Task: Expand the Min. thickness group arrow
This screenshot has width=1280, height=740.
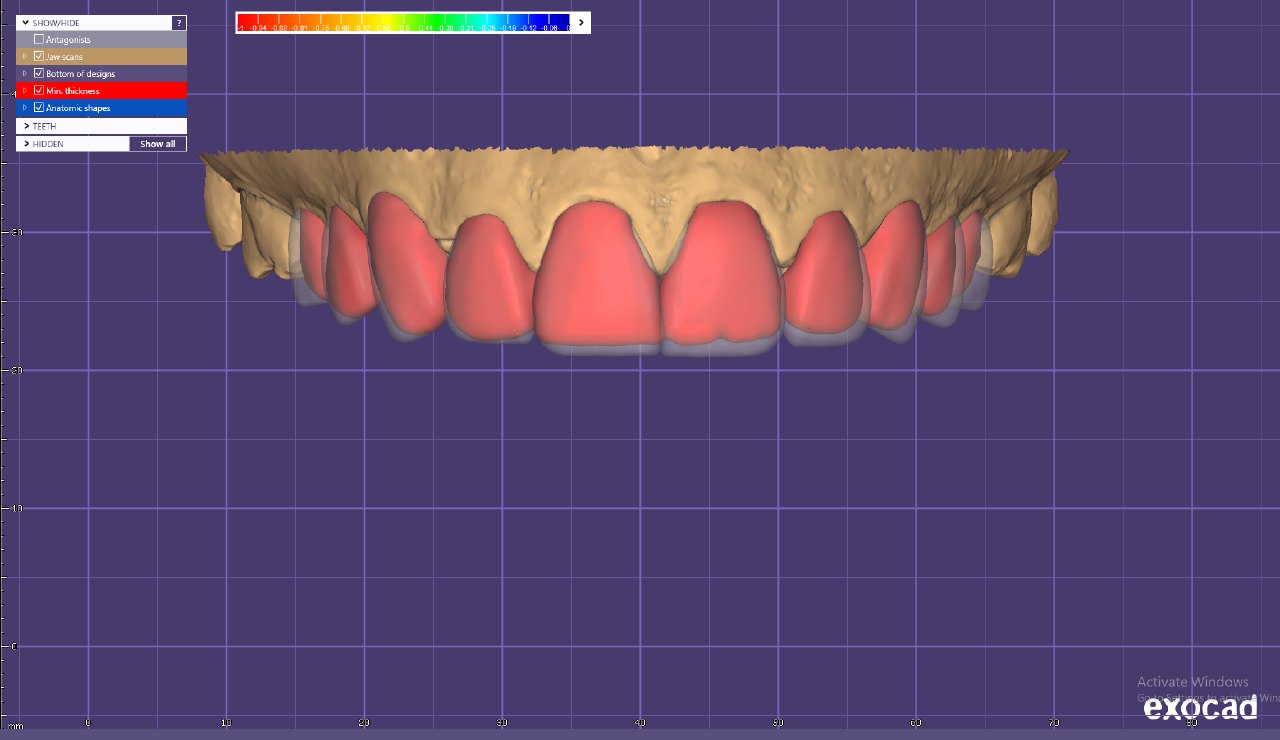Action: pos(25,91)
